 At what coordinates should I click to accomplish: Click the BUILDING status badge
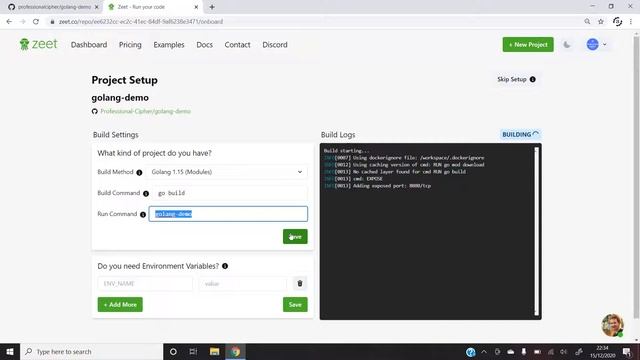[520, 134]
